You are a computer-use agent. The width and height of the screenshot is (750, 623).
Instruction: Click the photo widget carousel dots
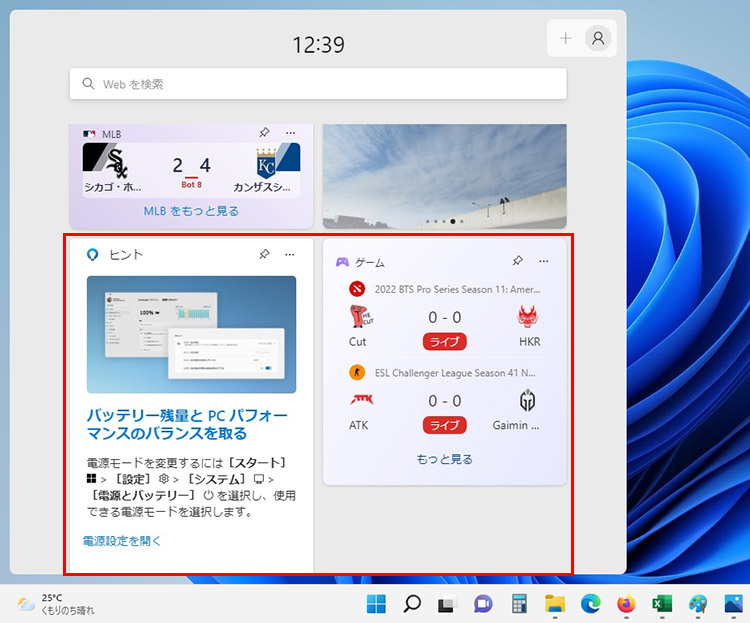pyautogui.click(x=444, y=220)
